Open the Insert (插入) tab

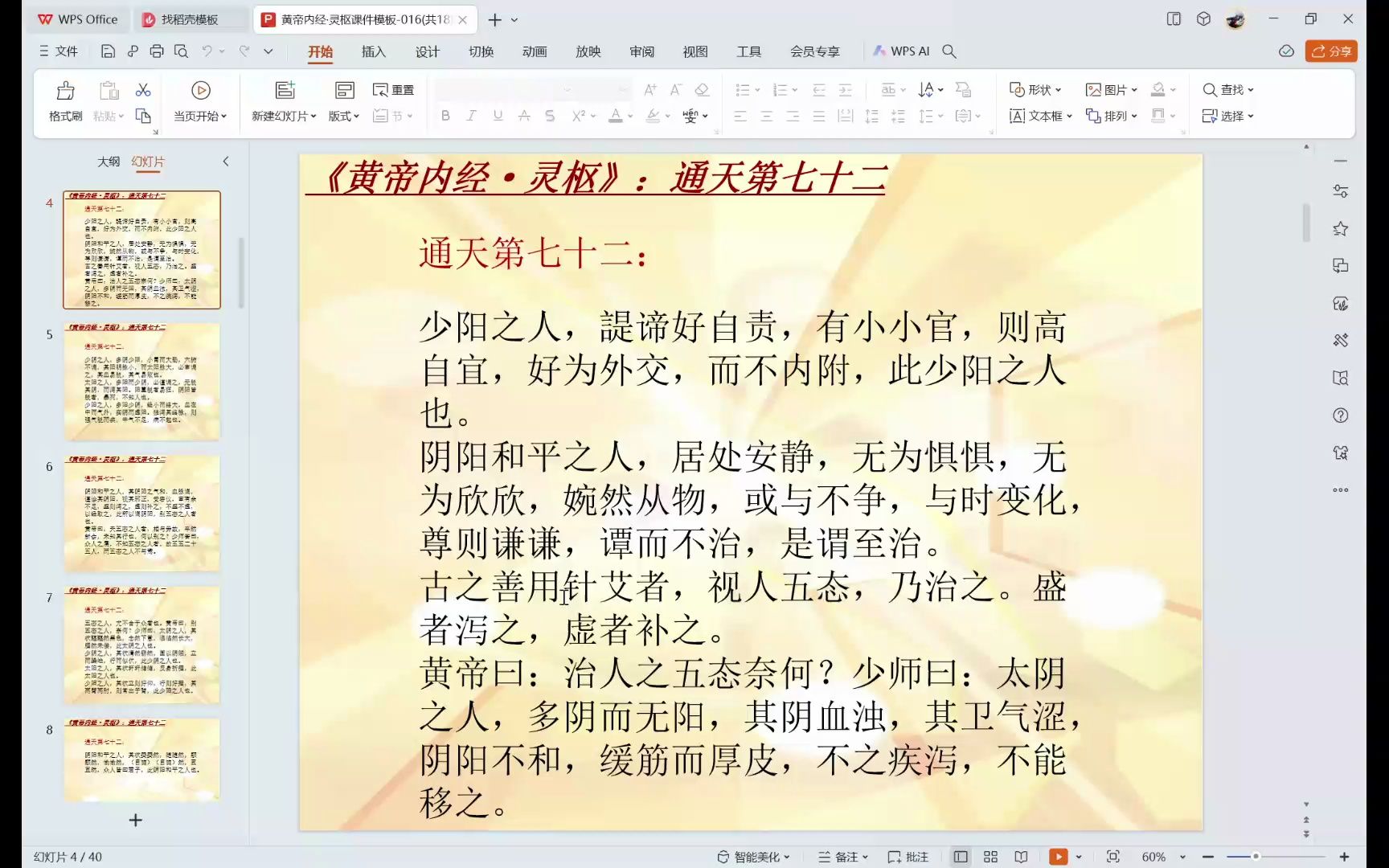[x=373, y=51]
